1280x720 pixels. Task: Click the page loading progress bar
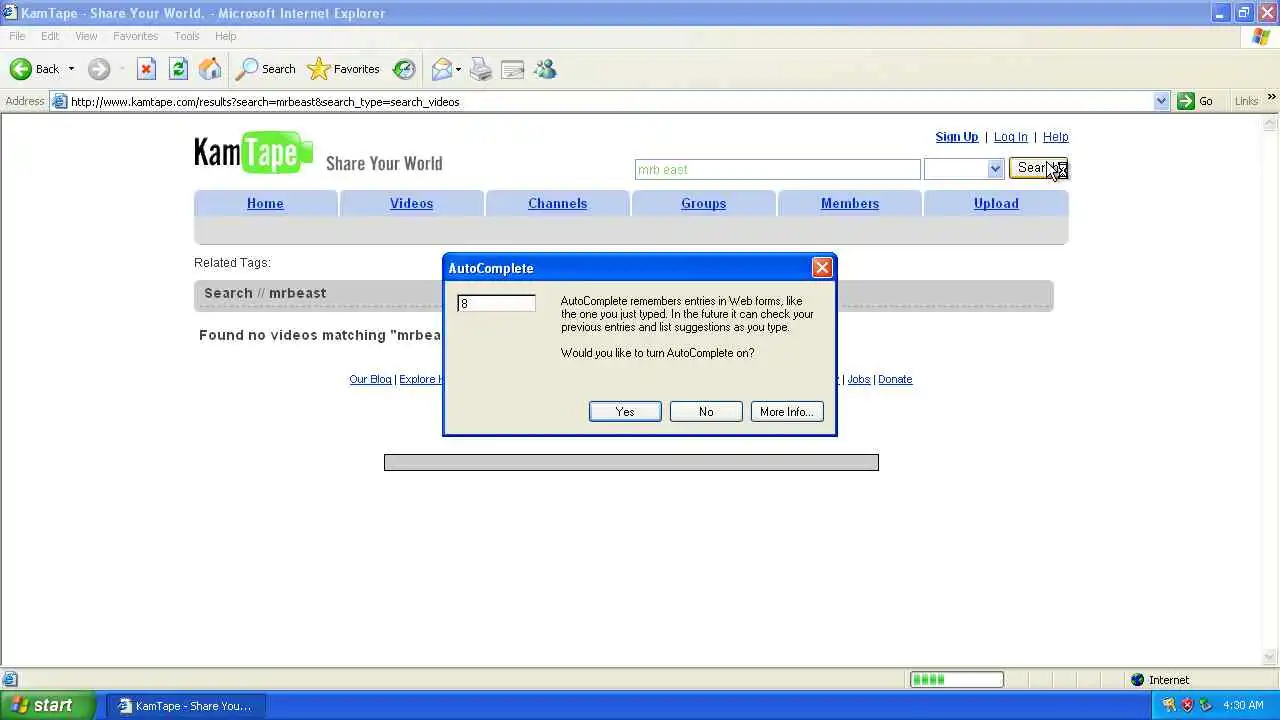[x=956, y=680]
